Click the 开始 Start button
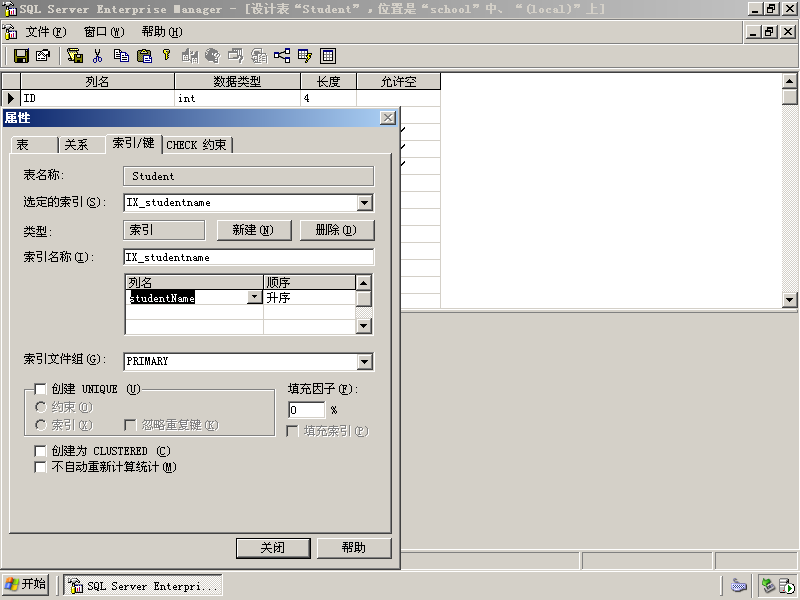 pos(26,585)
